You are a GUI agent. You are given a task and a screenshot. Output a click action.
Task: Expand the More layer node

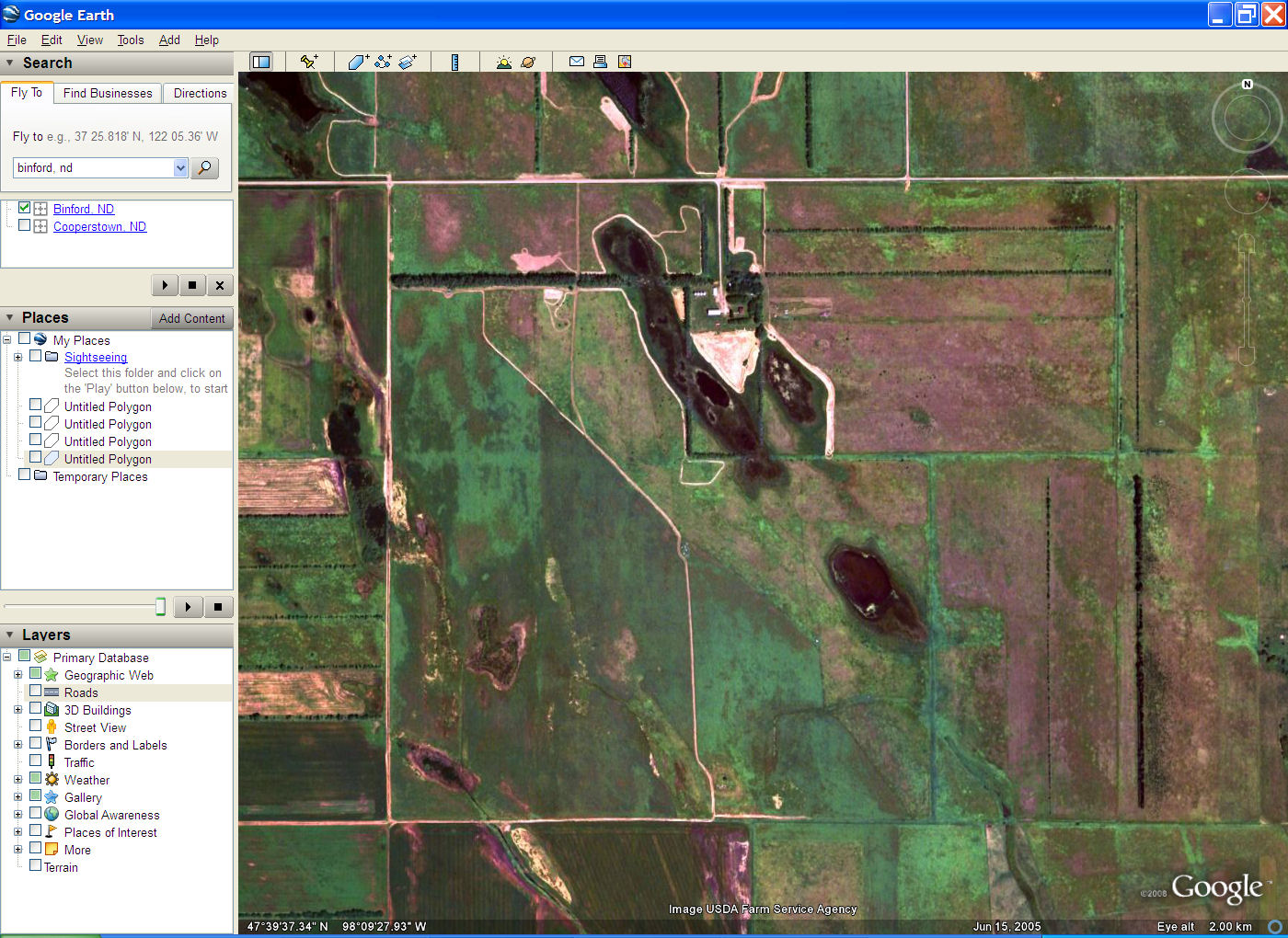(x=17, y=850)
